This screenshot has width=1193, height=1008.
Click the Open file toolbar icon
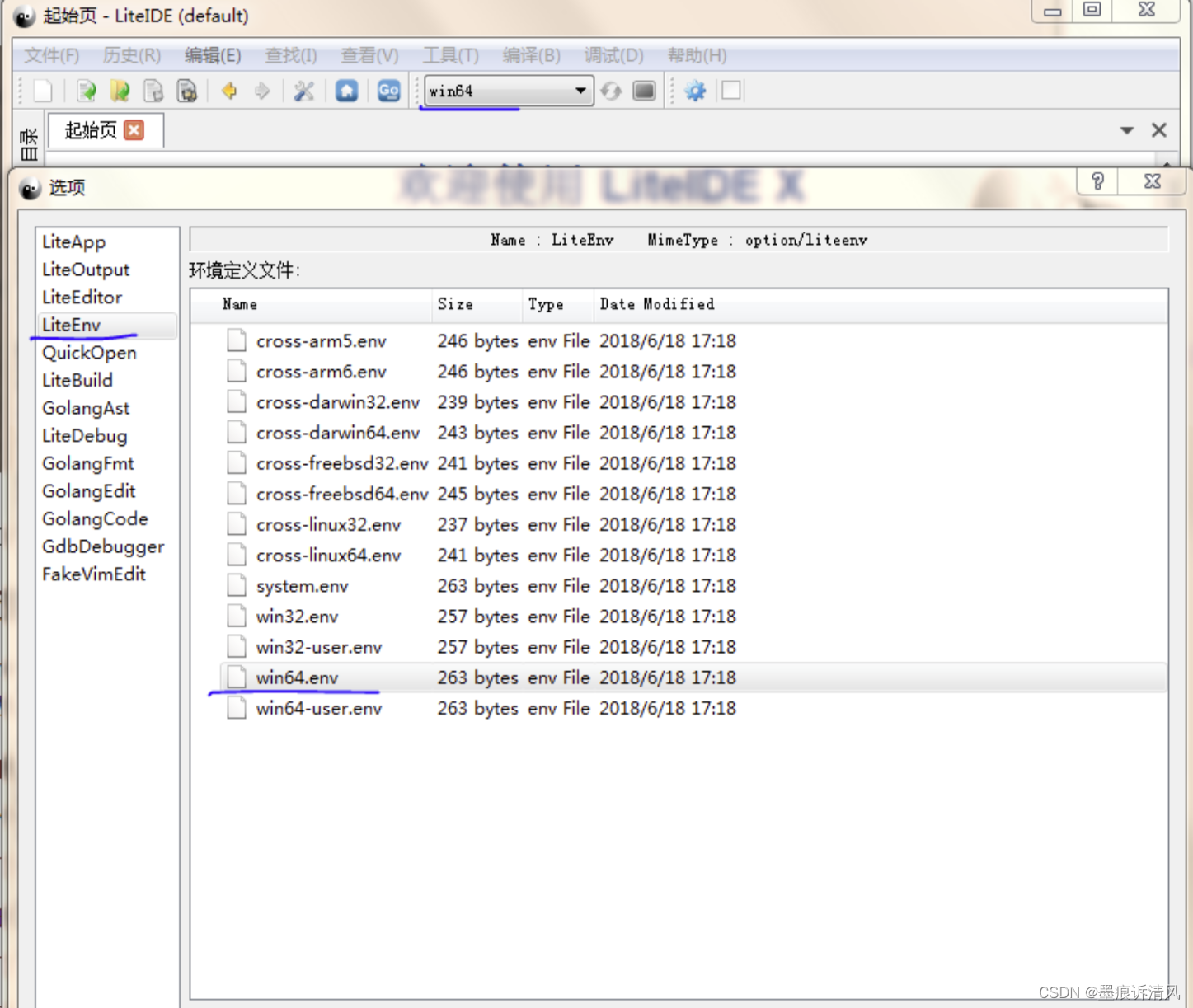click(x=87, y=91)
